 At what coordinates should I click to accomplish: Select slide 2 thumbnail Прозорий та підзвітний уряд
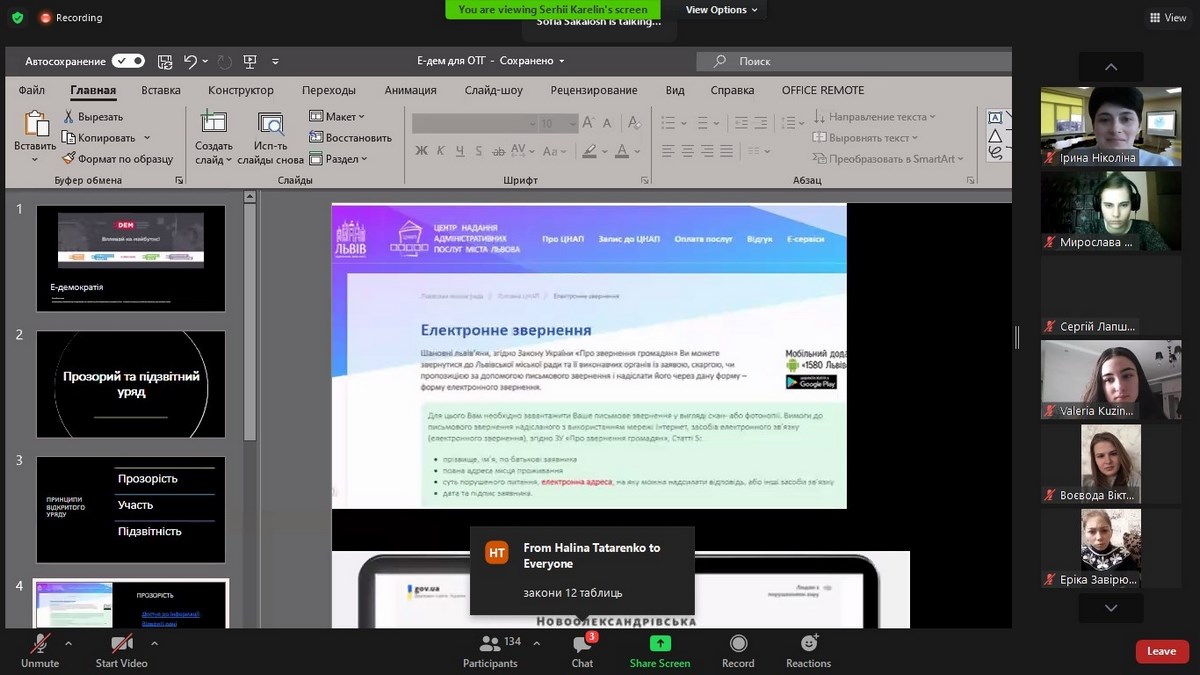[131, 384]
